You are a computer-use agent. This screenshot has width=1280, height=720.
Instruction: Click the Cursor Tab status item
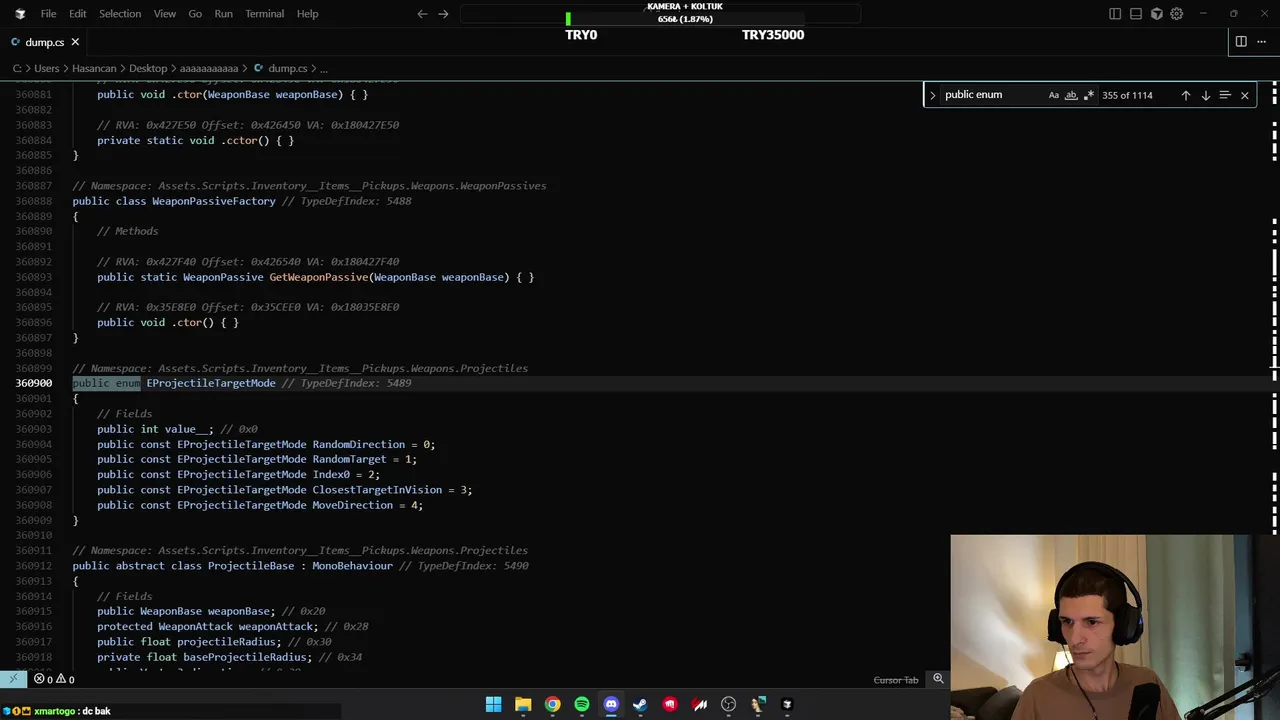click(896, 680)
